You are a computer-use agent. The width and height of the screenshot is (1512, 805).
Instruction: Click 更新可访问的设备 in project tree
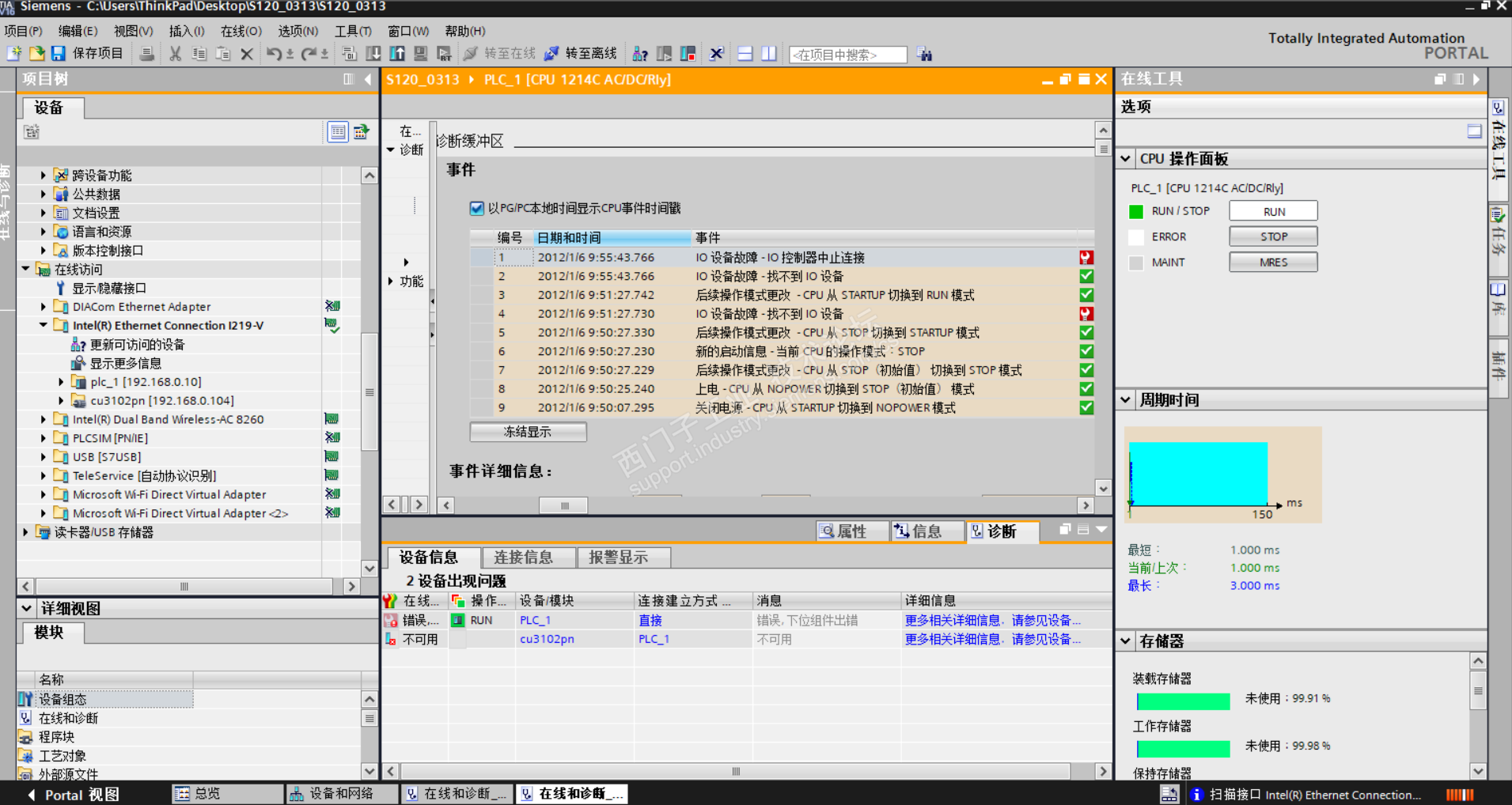pyautogui.click(x=138, y=345)
